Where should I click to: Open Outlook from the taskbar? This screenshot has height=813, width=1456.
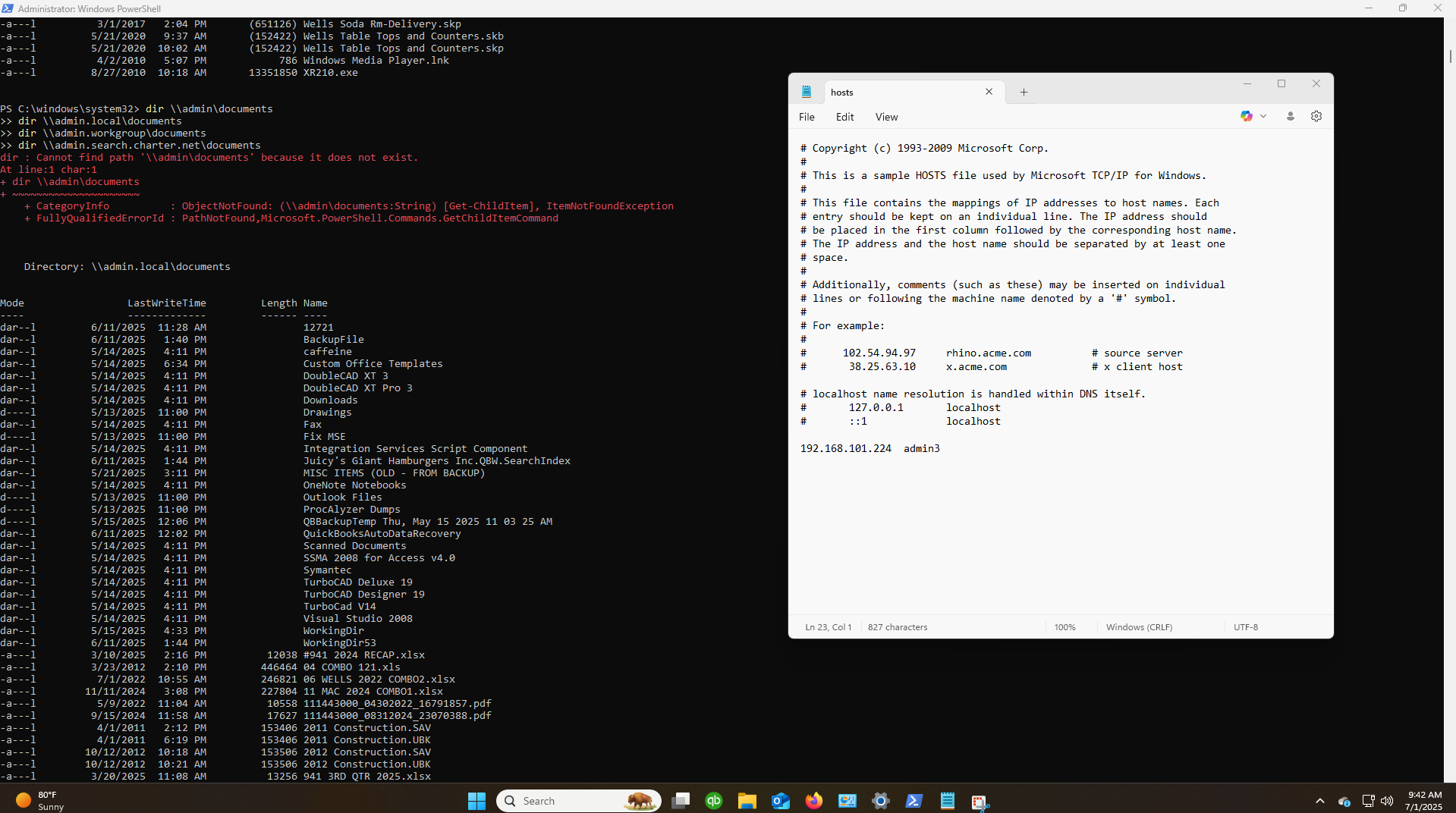point(781,801)
